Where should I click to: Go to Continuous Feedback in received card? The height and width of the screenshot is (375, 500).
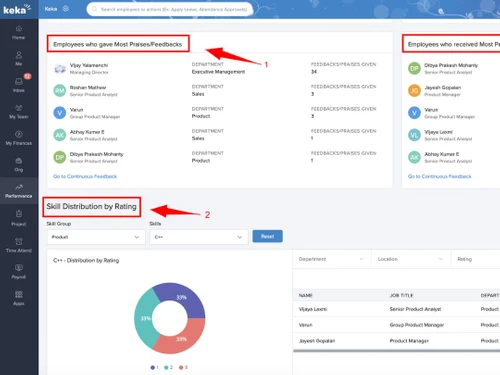coord(440,176)
